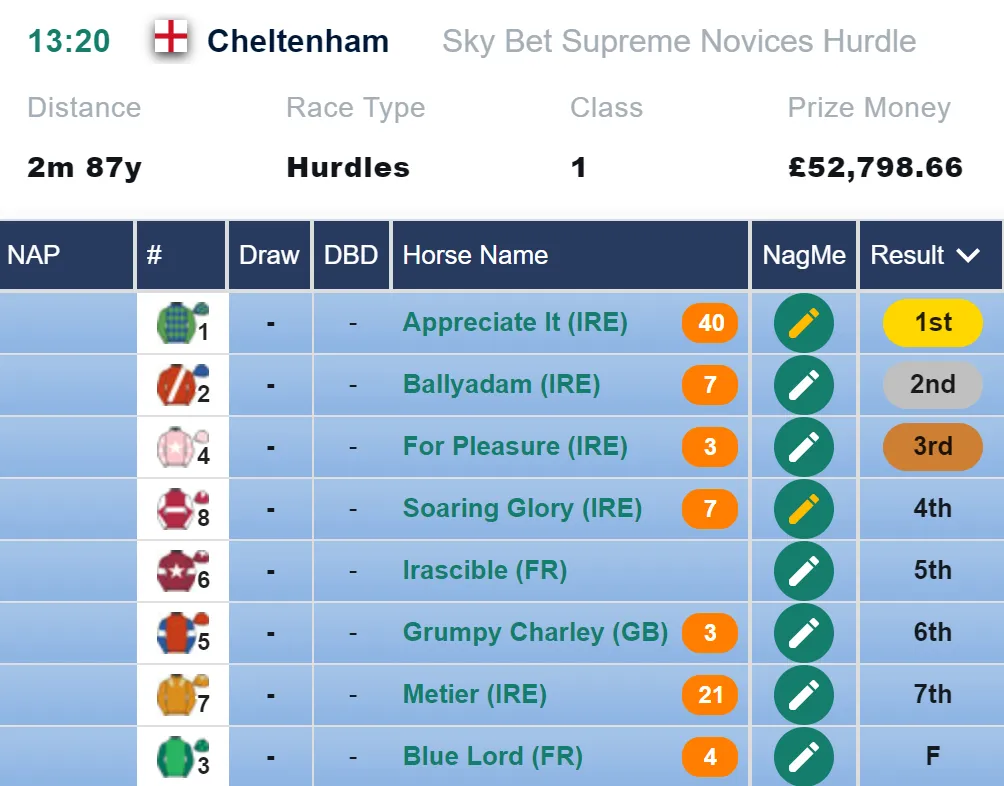The height and width of the screenshot is (786, 1004).
Task: Click NagMe pencil icon for Appreciate It
Action: (x=804, y=323)
